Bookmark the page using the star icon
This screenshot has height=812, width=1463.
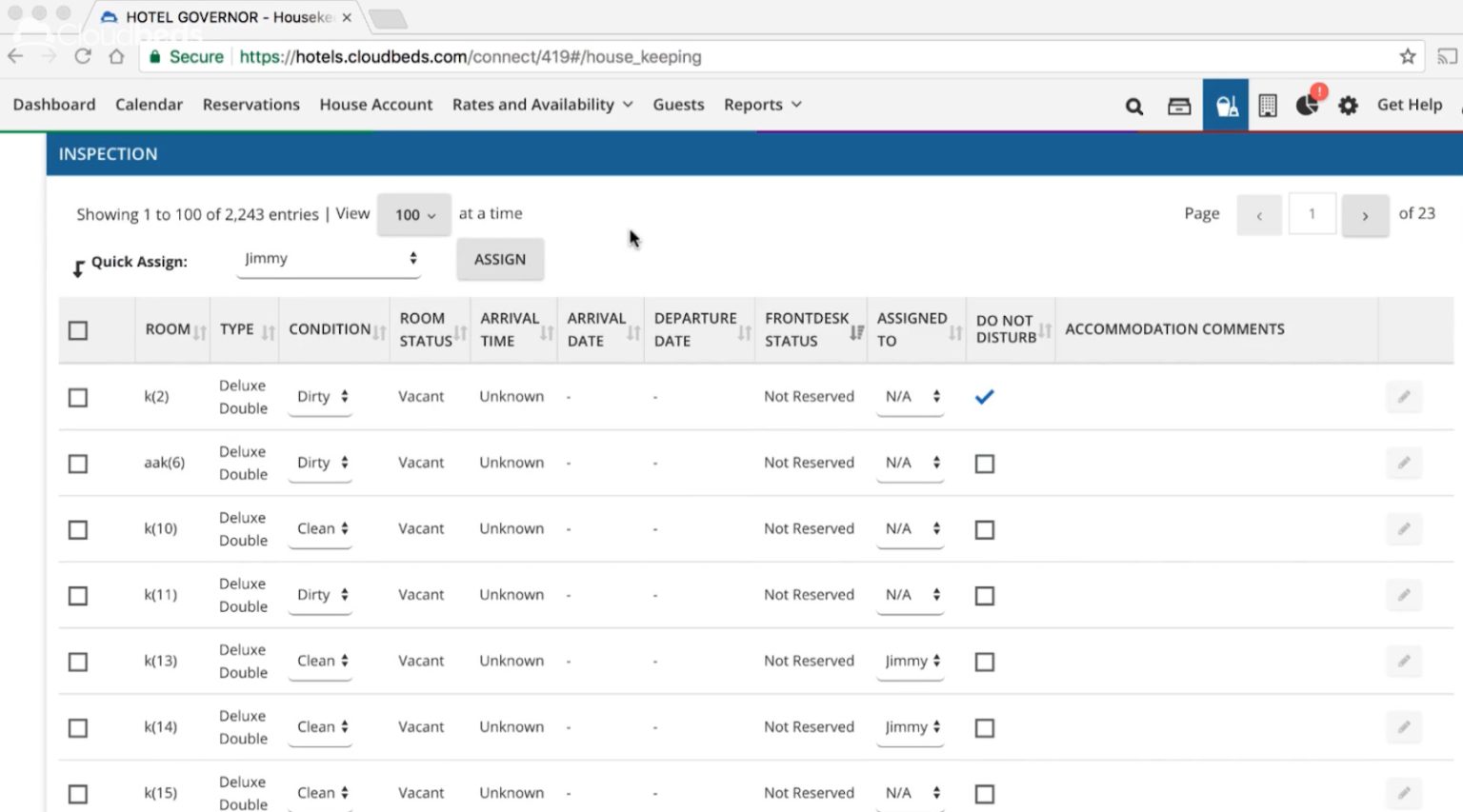coord(1407,56)
